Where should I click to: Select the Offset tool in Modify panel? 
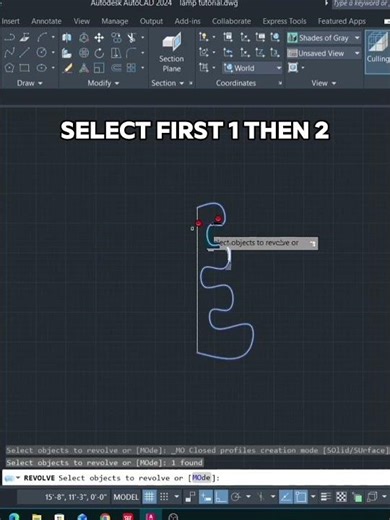[x=116, y=68]
